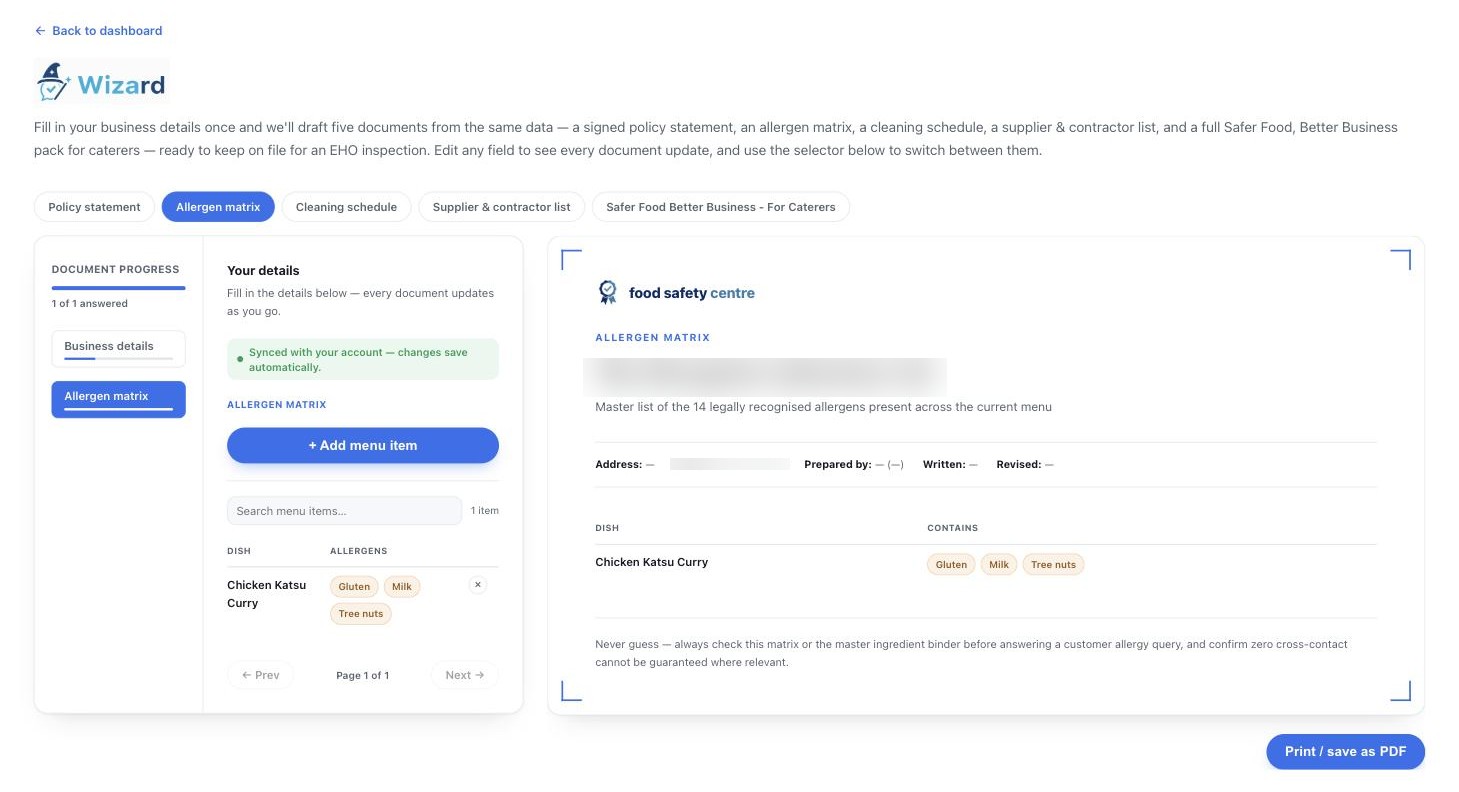Click the document progress bar
This screenshot has height=792, width=1459.
coord(118,288)
